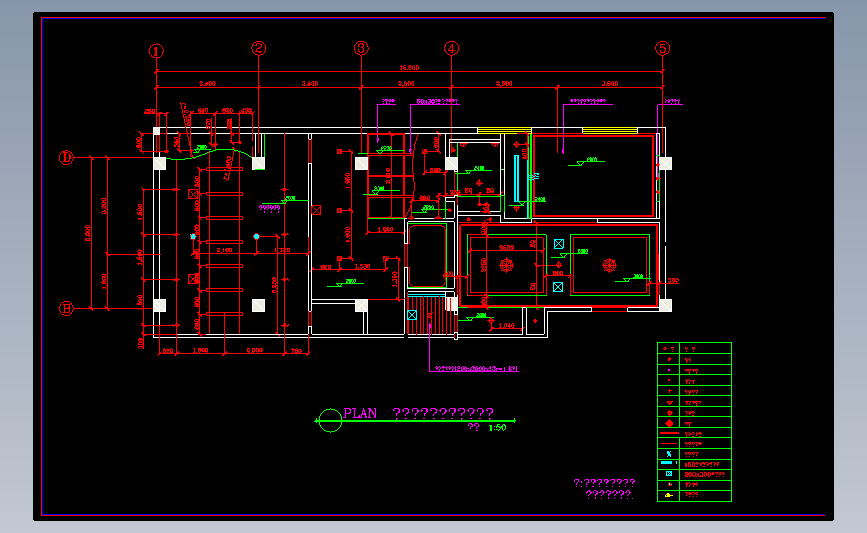Click grid axis bubble number 1
This screenshot has height=533, width=867.
[x=156, y=51]
